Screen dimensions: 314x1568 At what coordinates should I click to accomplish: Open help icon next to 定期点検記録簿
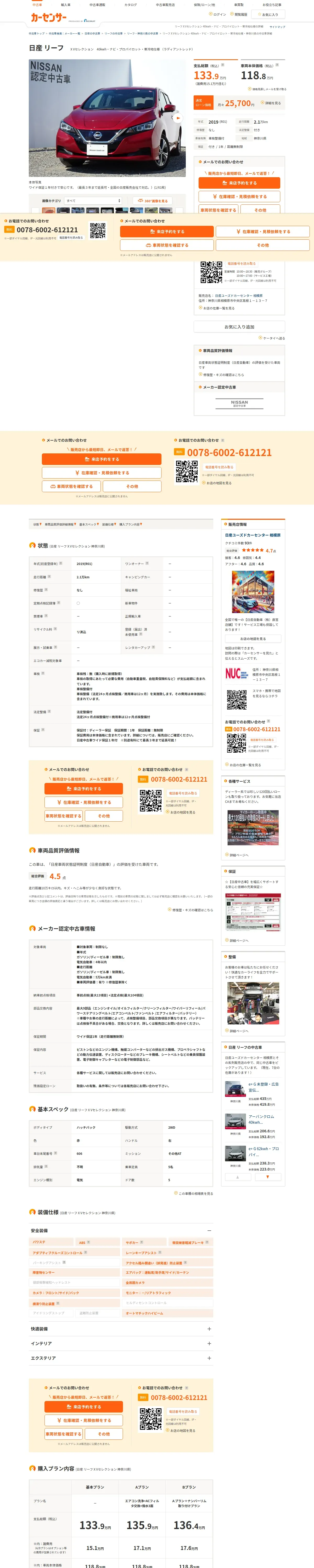point(59,603)
